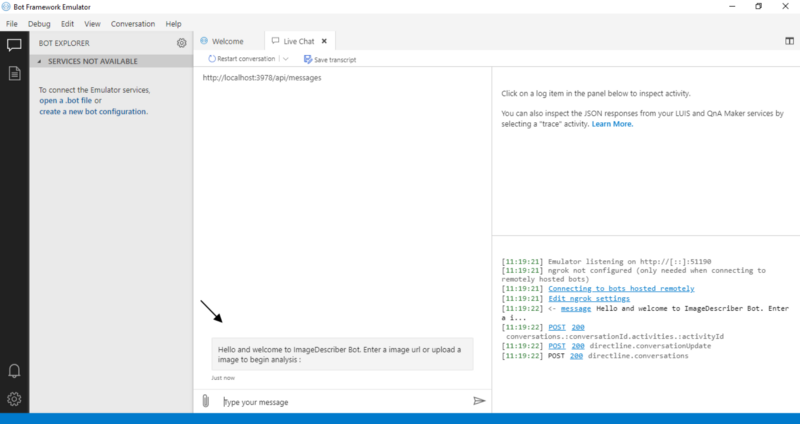Open the chat view in left sidebar
Viewport: 800px width, 424px height.
[14, 45]
